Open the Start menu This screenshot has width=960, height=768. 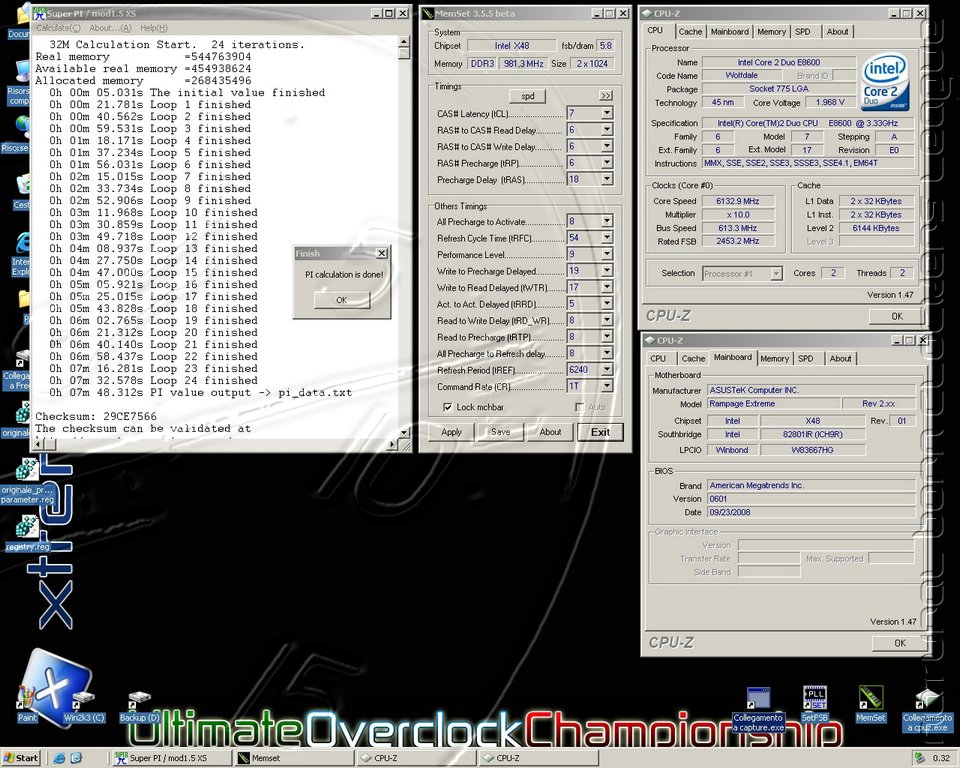click(x=20, y=758)
